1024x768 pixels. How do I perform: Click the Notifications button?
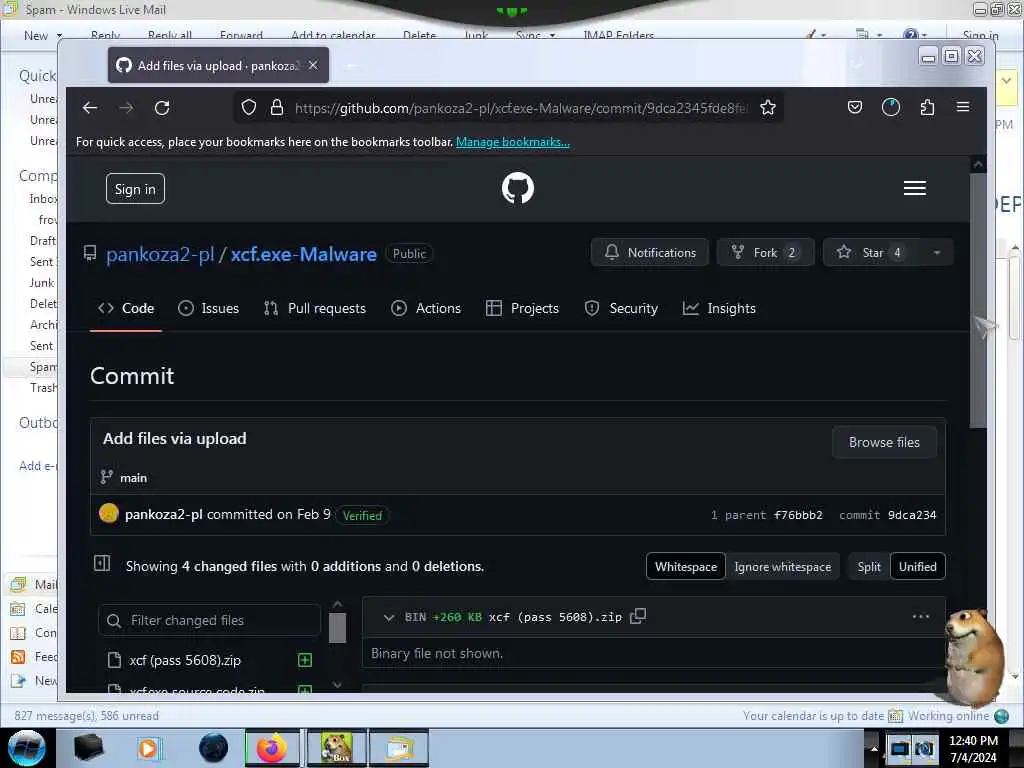(650, 253)
